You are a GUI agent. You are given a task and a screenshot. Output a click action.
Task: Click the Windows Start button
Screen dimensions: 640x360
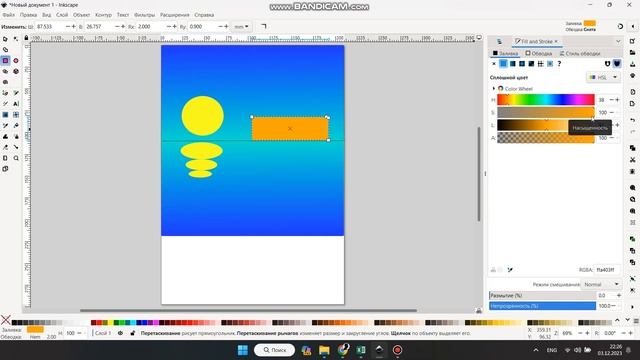click(243, 350)
